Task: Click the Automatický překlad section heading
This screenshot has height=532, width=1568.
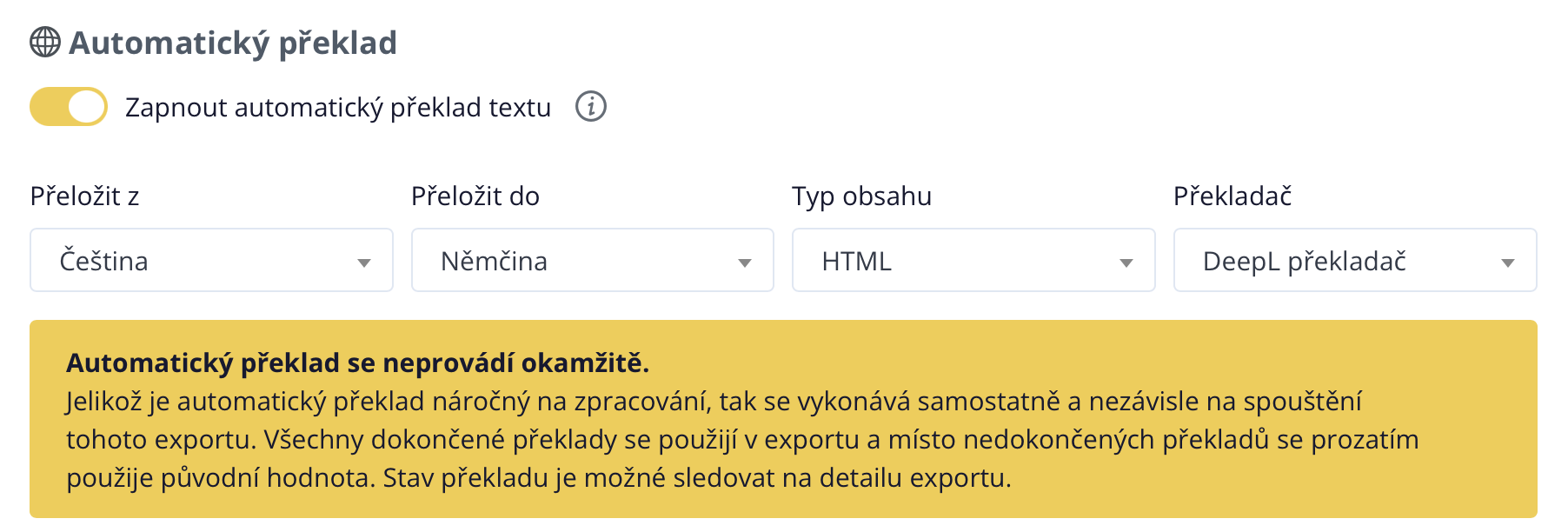Action: 233,43
